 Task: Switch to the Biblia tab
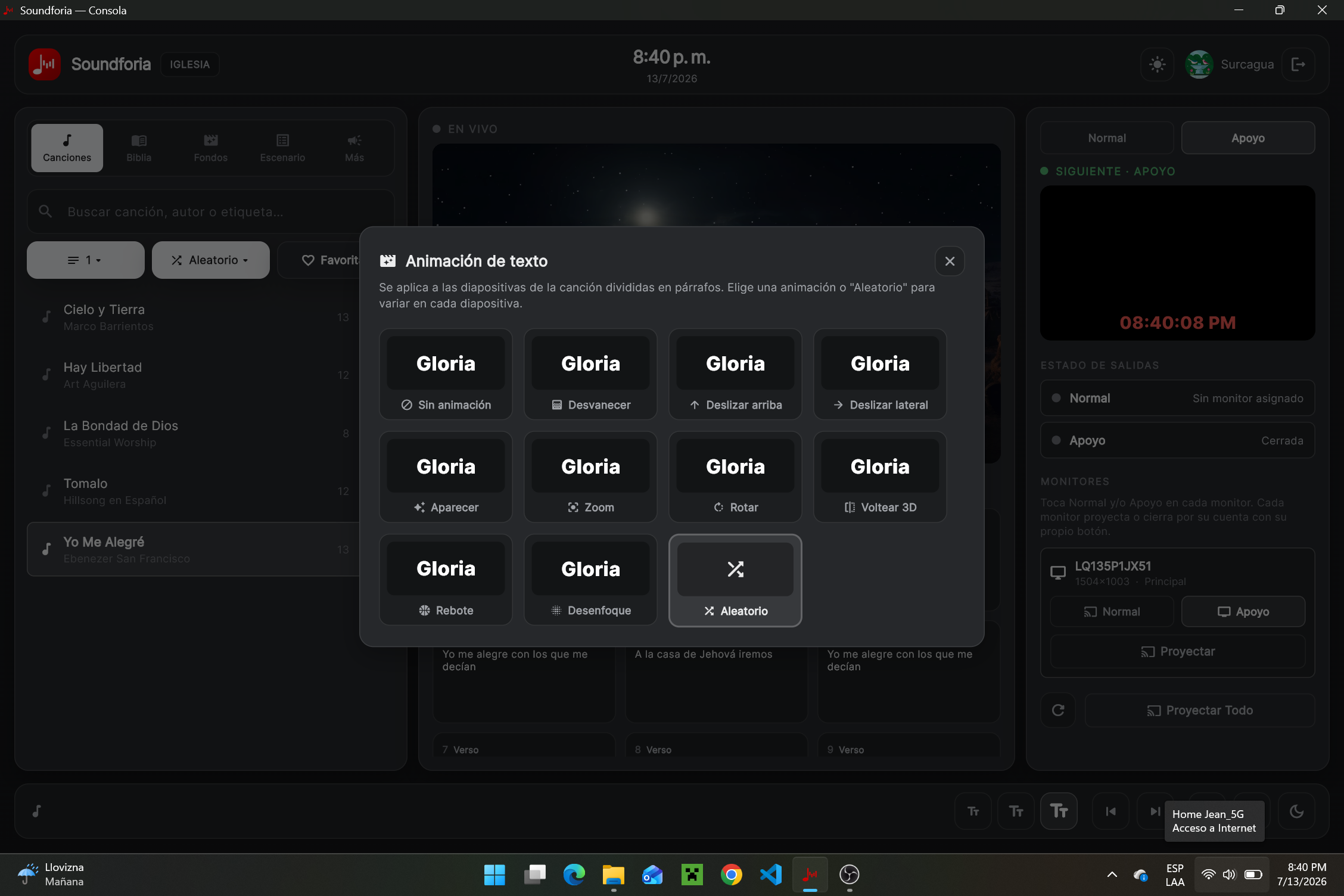point(139,148)
